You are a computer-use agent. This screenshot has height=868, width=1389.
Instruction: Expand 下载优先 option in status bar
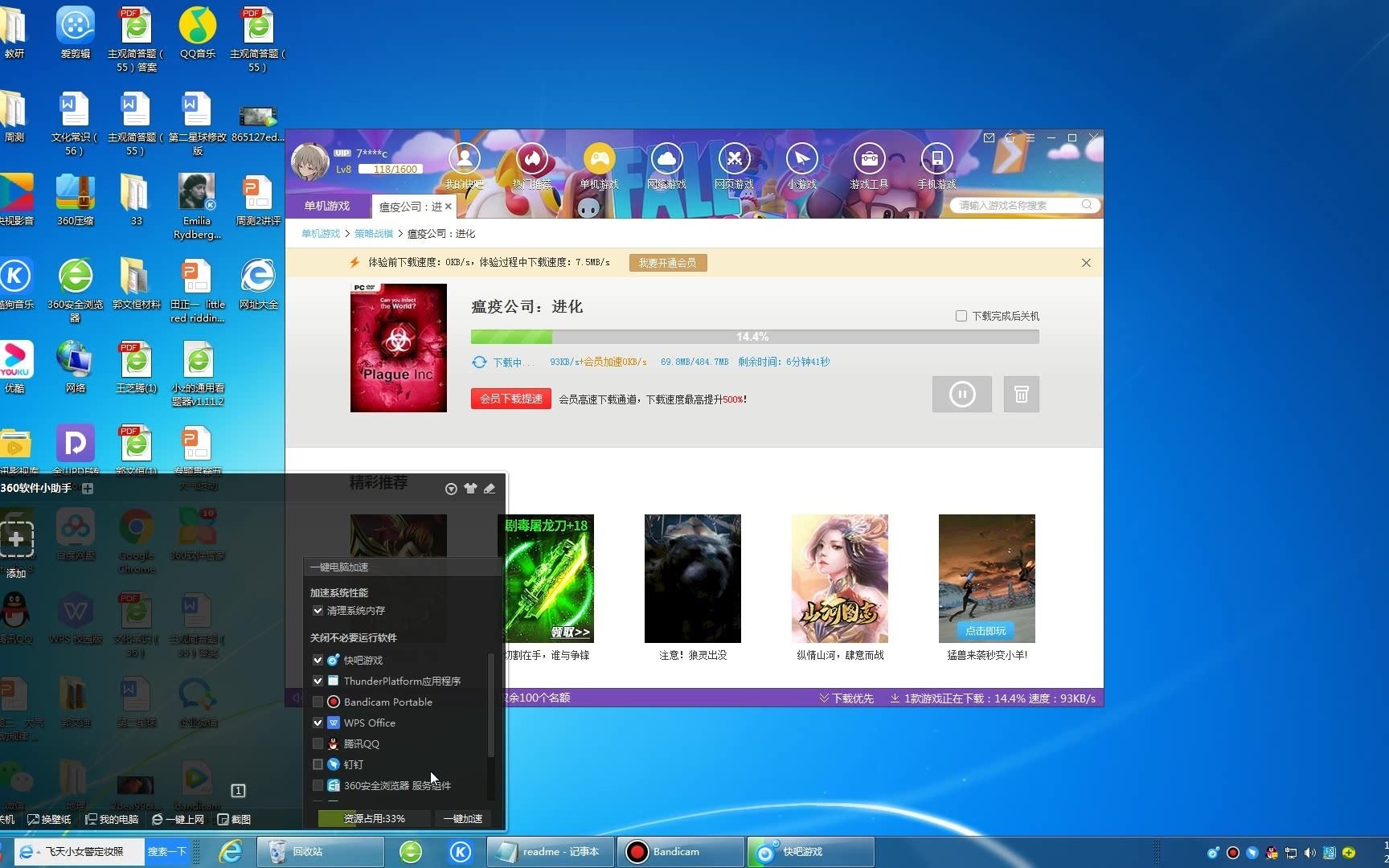(x=846, y=698)
